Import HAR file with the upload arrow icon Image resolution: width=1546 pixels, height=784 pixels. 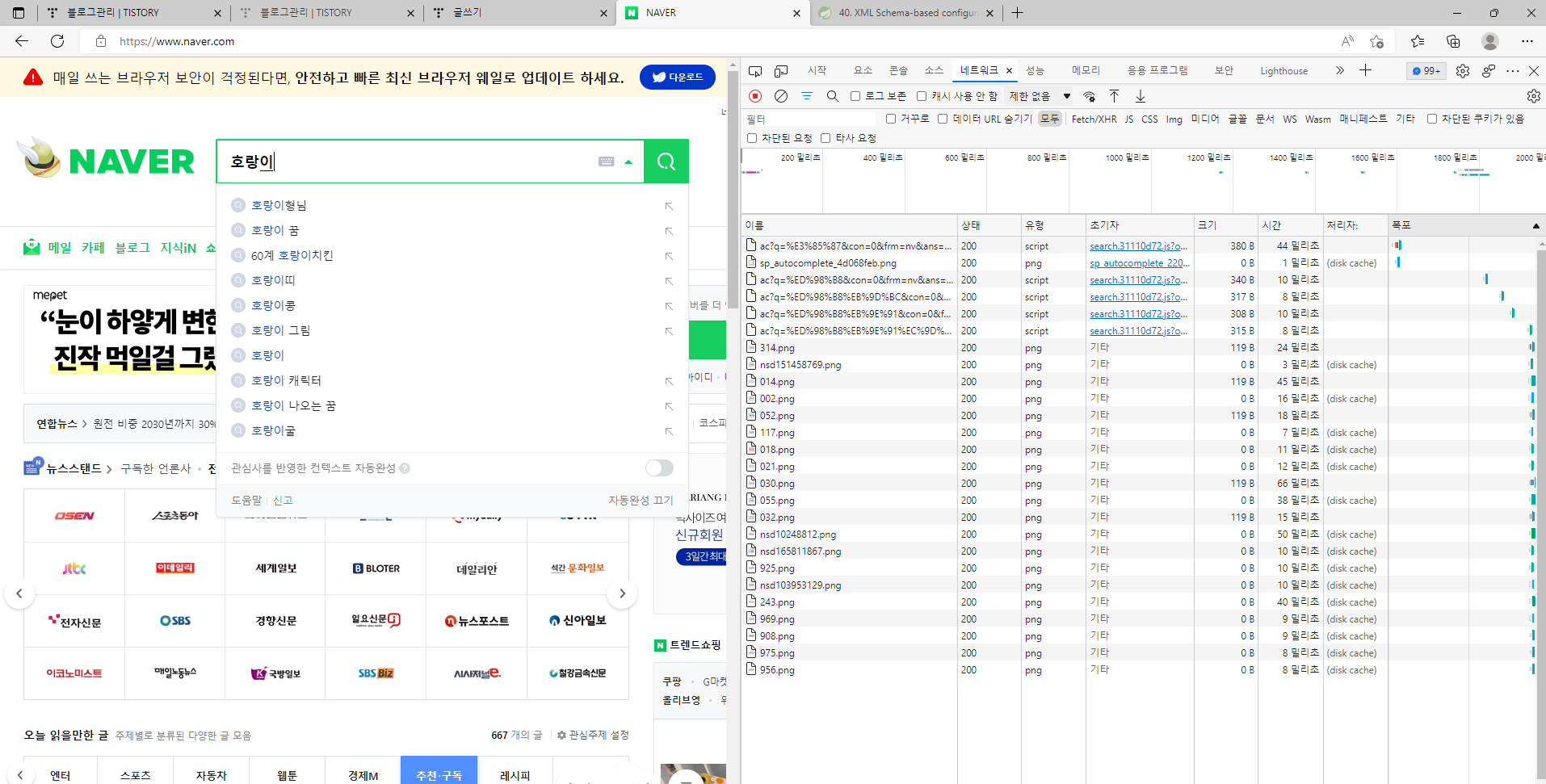click(x=1114, y=96)
